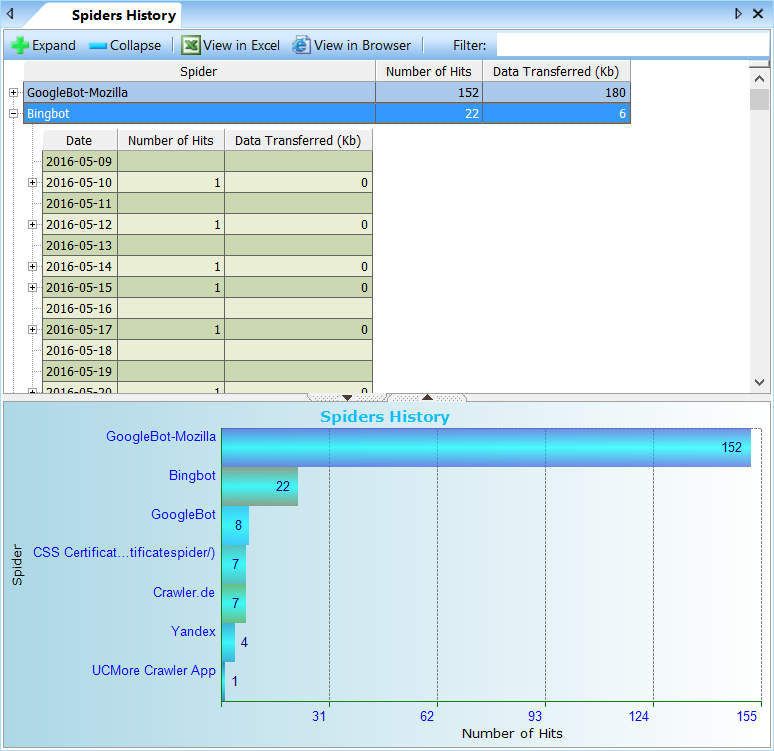Viewport: 774px width, 751px height.
Task: Click nested Data Transferred (Kb) header
Action: coord(298,141)
